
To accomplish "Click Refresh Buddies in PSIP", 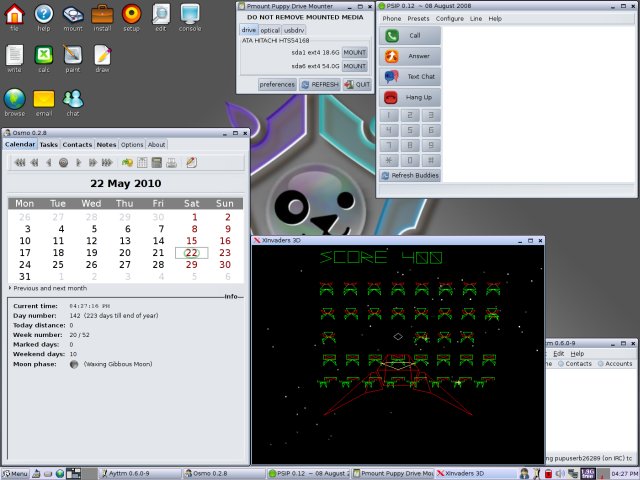I will tap(410, 176).
